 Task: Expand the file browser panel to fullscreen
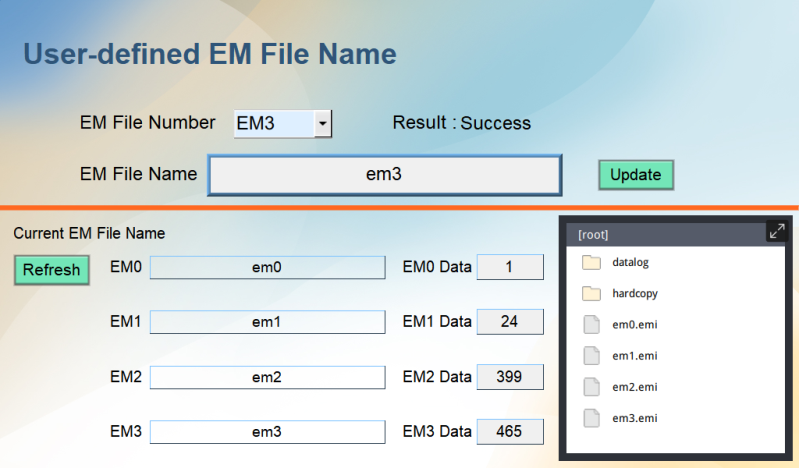tap(777, 232)
